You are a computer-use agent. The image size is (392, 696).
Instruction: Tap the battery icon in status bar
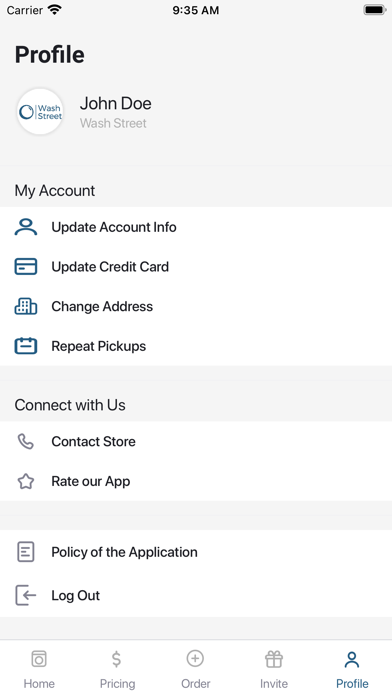click(374, 10)
